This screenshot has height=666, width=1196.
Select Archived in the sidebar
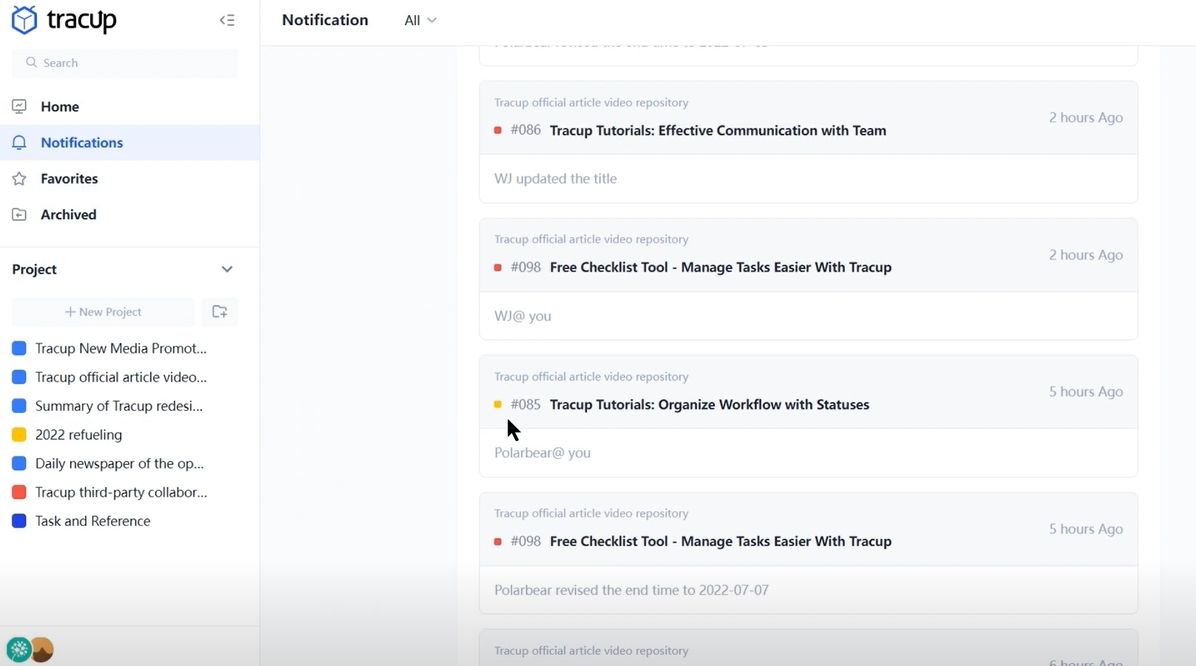68,214
